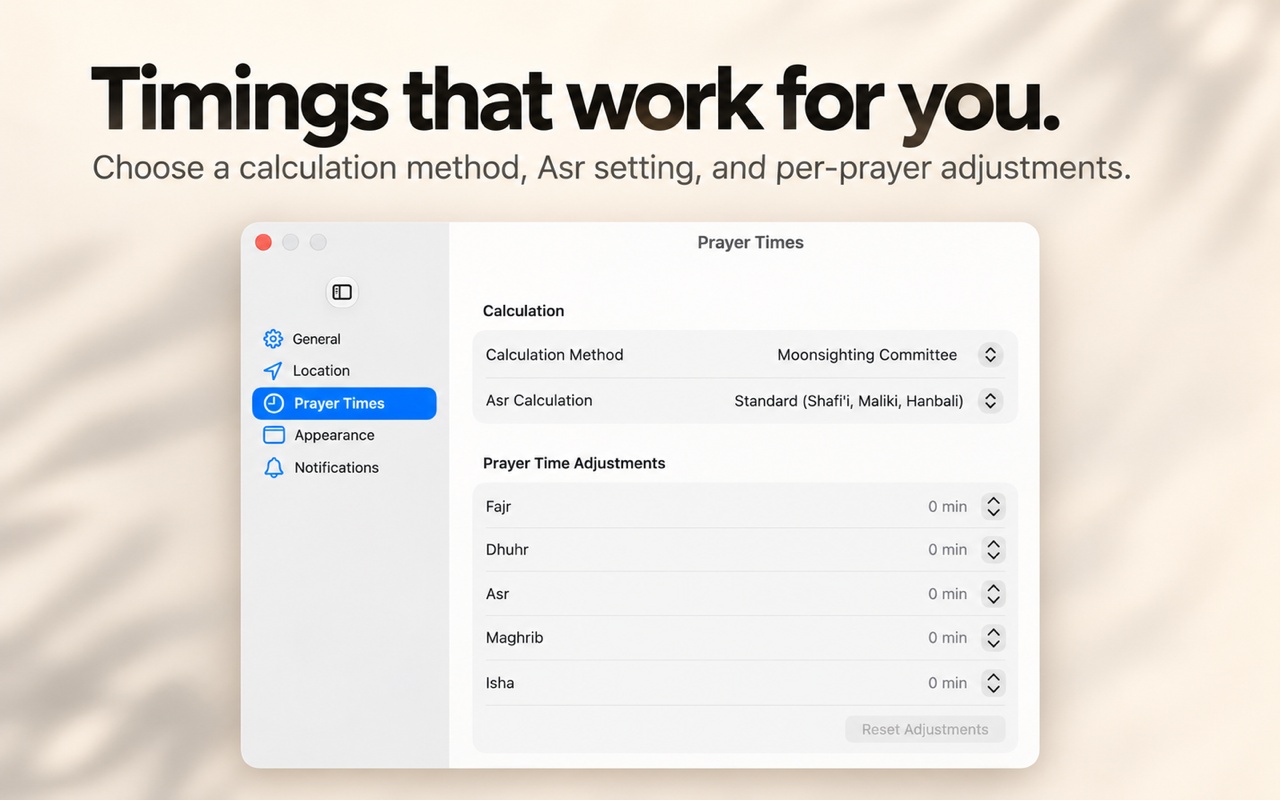Click the Standard (Shafi'i, Maliki, Hanbali) value
1280x800 pixels.
[849, 401]
